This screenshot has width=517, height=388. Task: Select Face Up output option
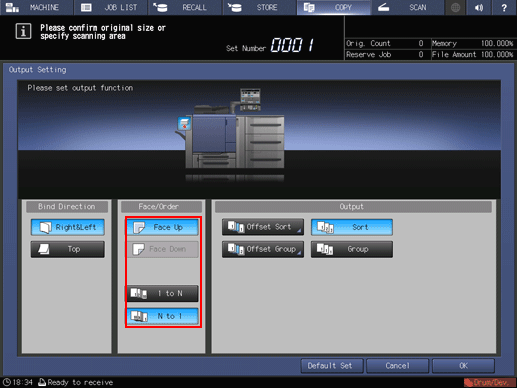point(162,227)
